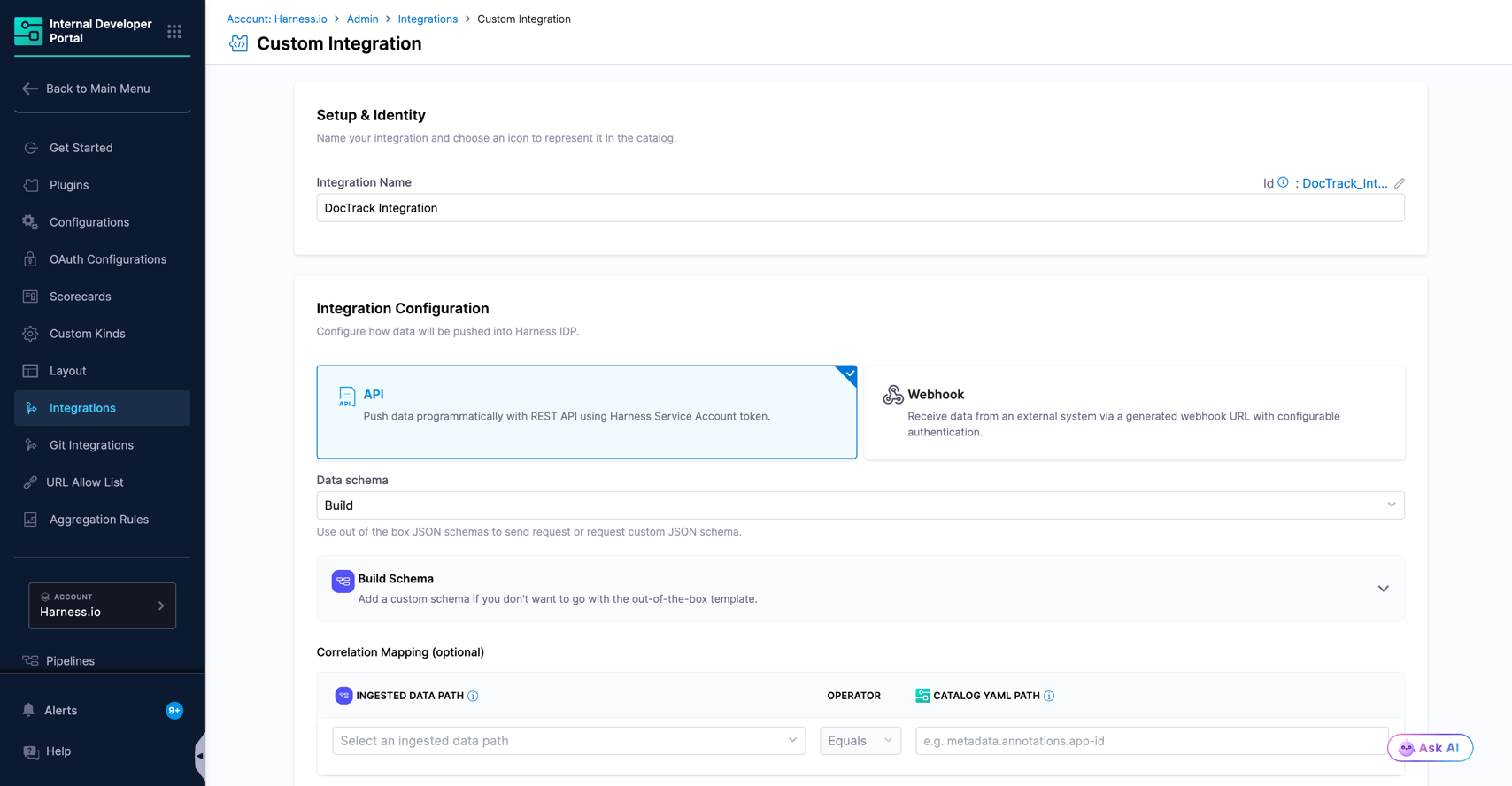Click the Plugins puzzle icon
This screenshot has height=786, width=1512.
pos(31,185)
